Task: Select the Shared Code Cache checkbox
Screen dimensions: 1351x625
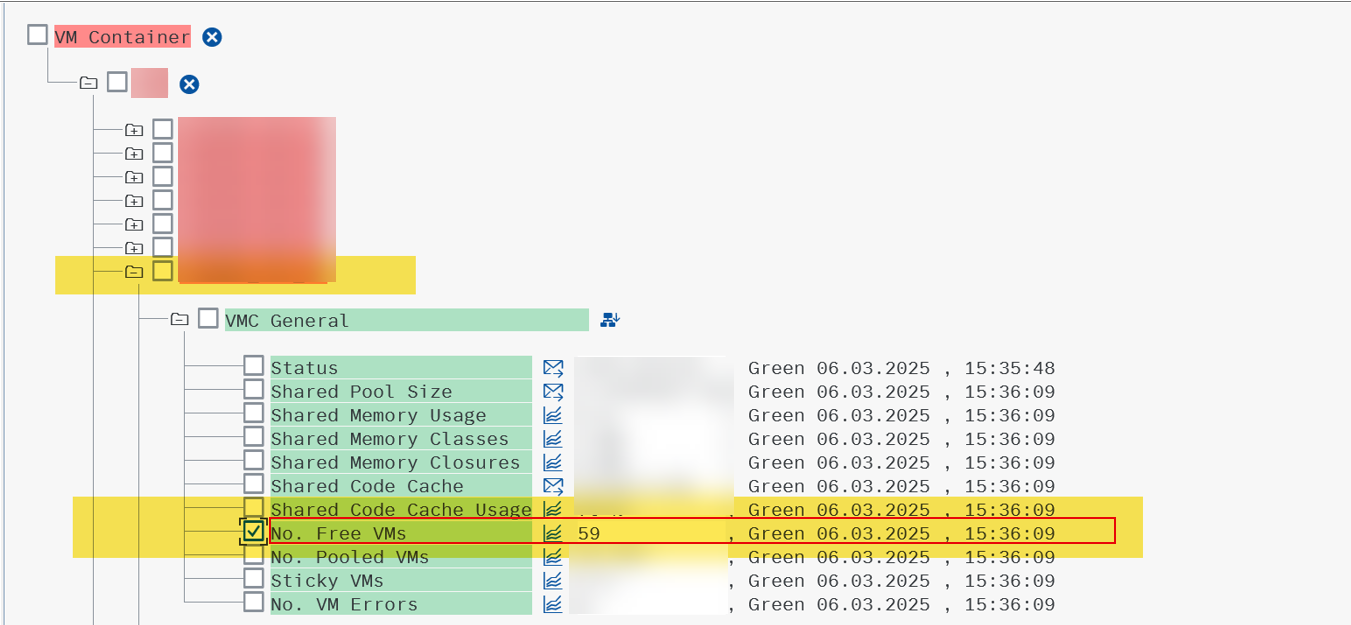Action: click(x=254, y=484)
